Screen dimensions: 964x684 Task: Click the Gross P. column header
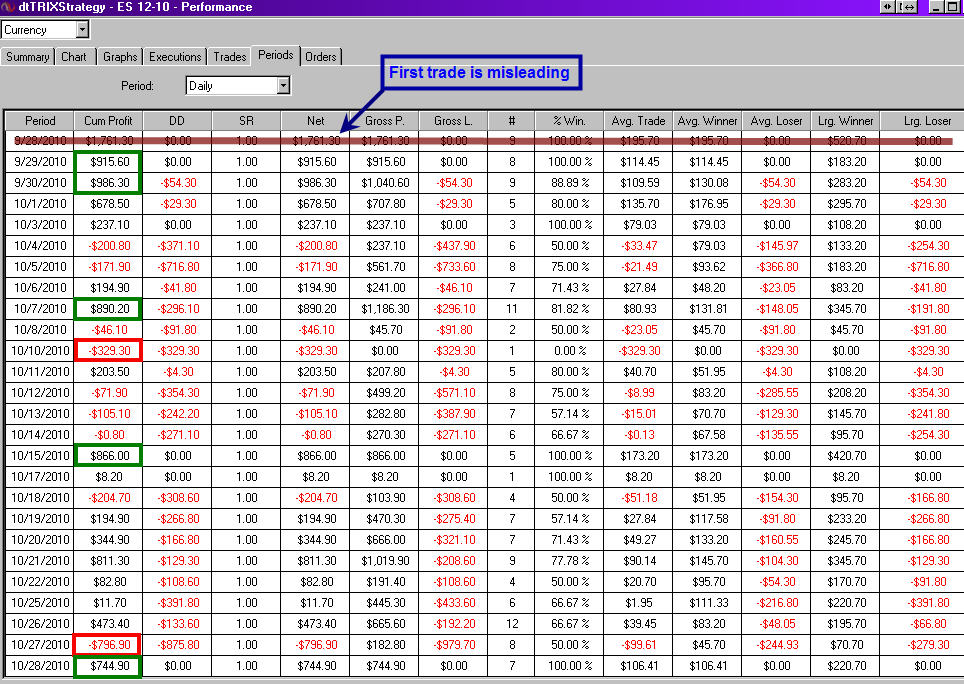point(384,120)
